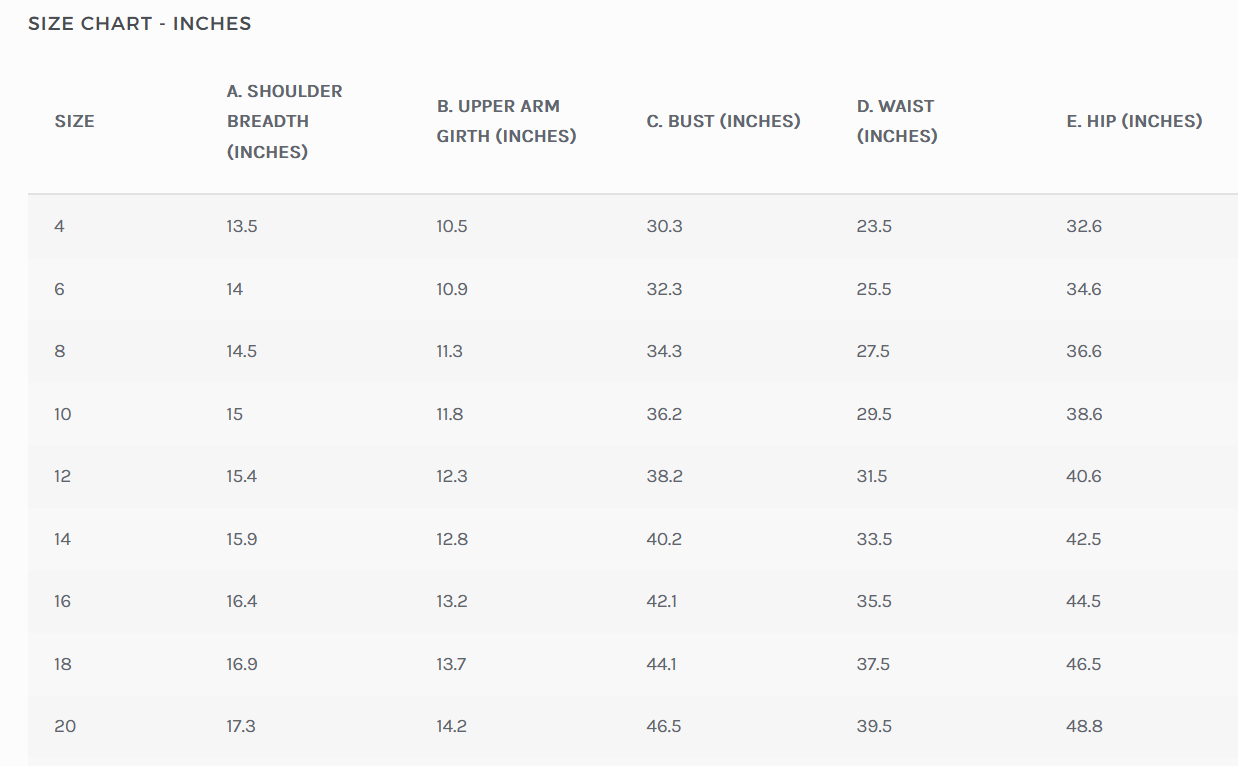The width and height of the screenshot is (1238, 766).
Task: Click the 'E. Hip (Inches)' column header
Action: pos(1134,121)
